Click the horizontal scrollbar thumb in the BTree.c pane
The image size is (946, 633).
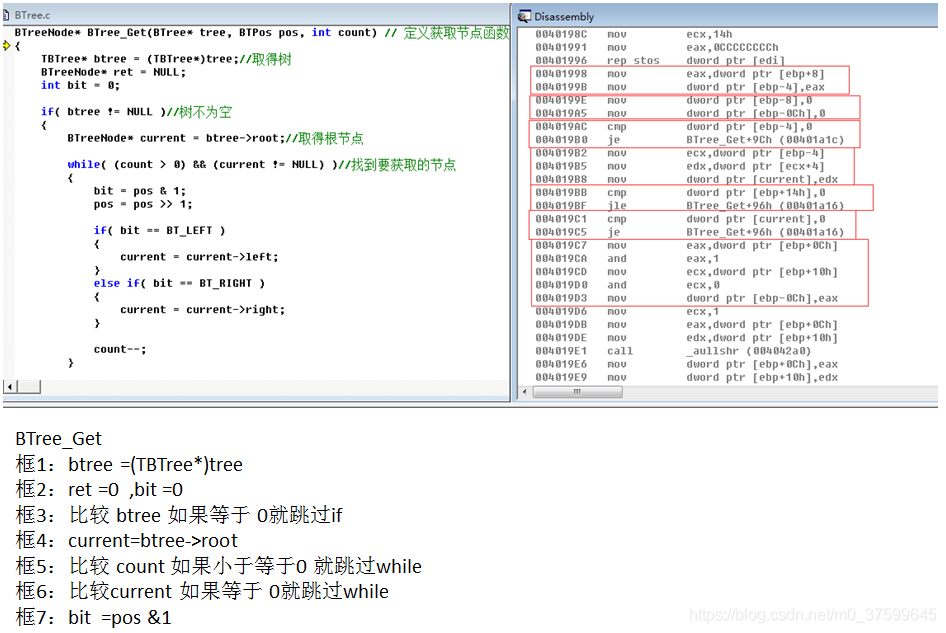coord(28,387)
